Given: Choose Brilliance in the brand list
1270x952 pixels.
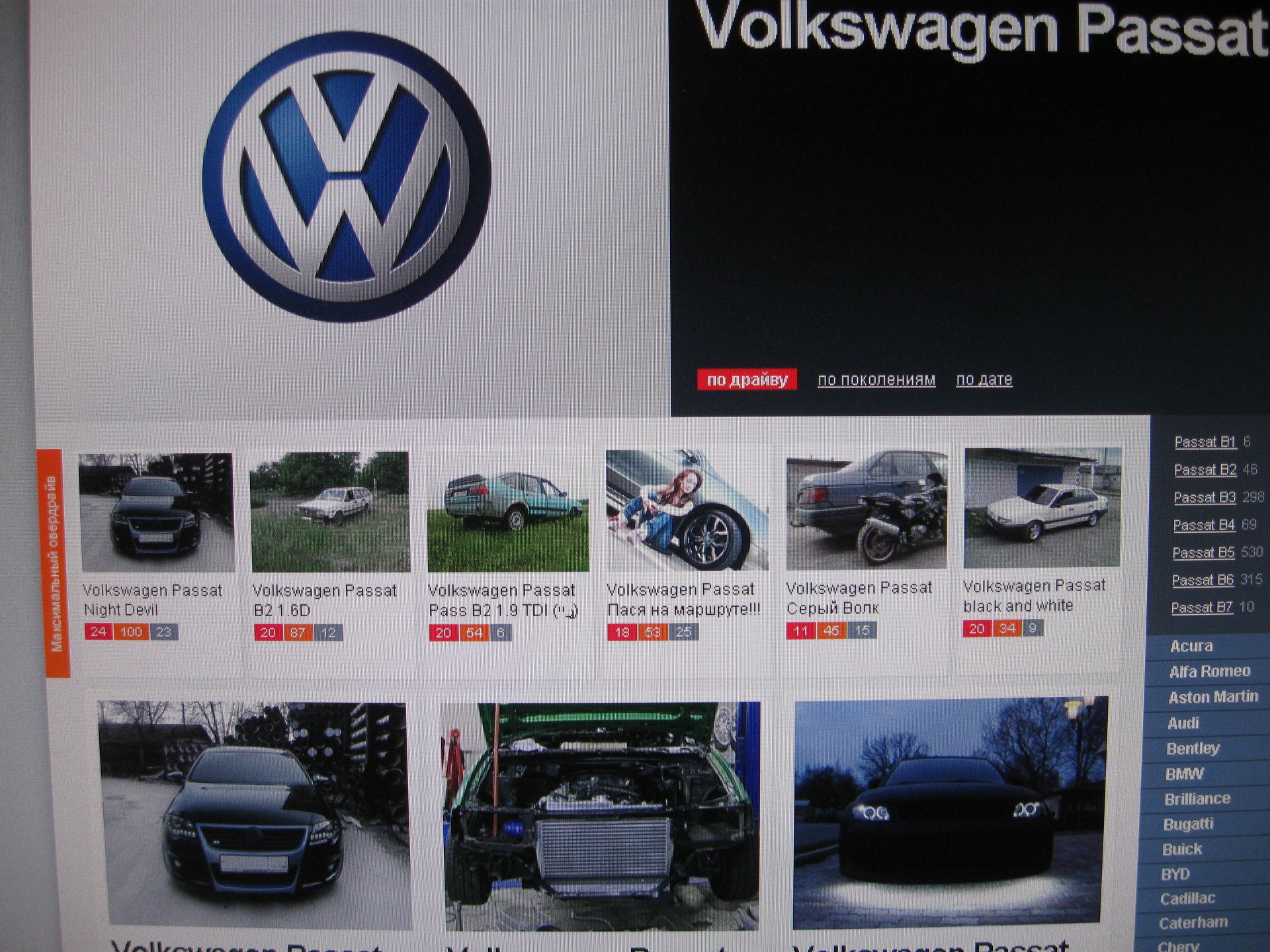Looking at the screenshot, I should pyautogui.click(x=1197, y=799).
